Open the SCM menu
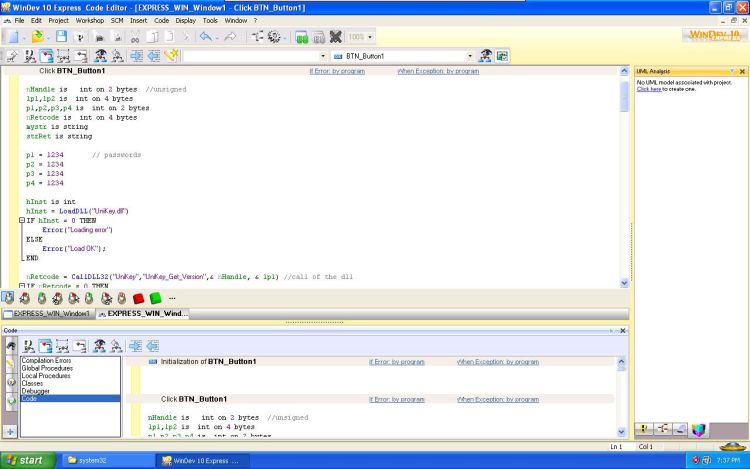750x469 pixels. 117,21
